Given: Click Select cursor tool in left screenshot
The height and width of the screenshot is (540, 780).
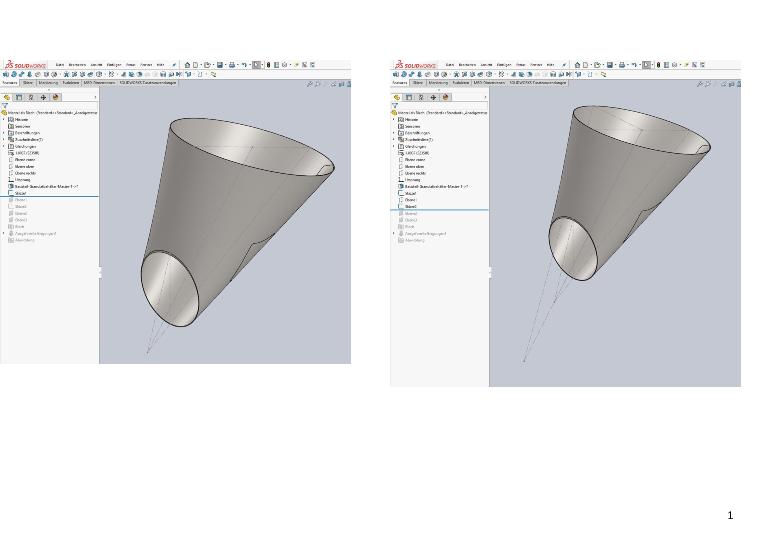Looking at the screenshot, I should tap(256, 65).
